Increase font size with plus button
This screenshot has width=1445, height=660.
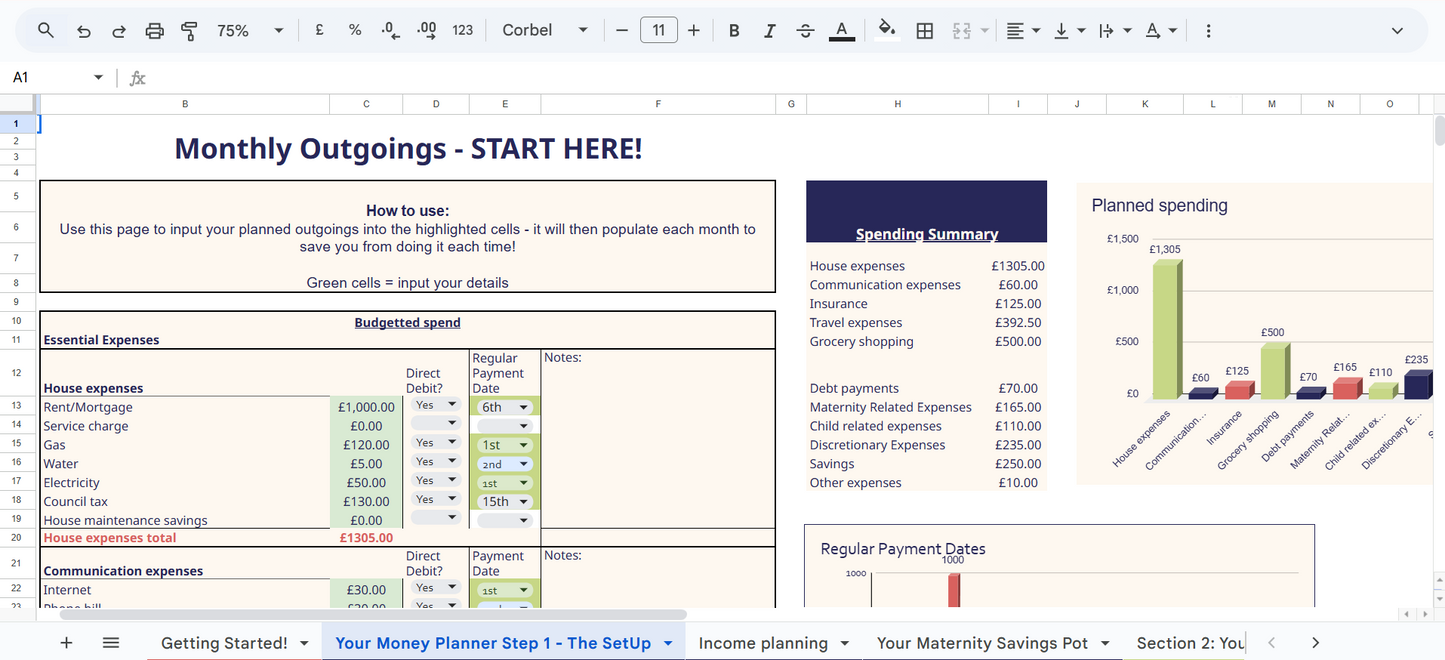(x=694, y=31)
